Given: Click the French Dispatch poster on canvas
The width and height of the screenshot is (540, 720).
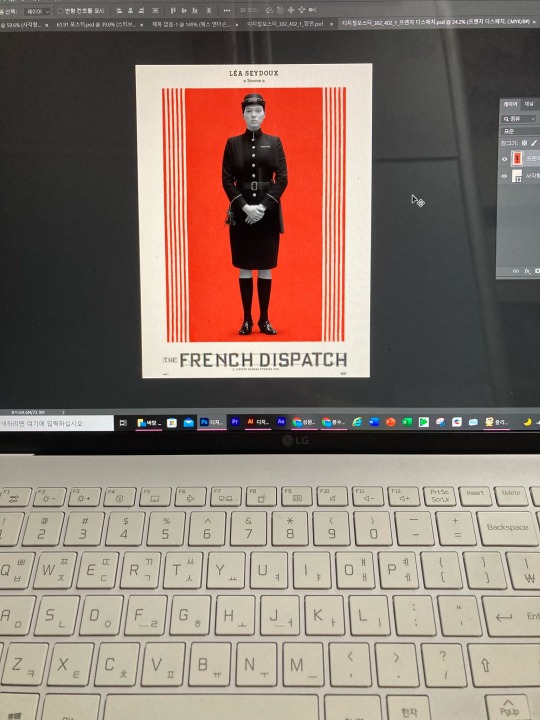Looking at the screenshot, I should (x=255, y=221).
